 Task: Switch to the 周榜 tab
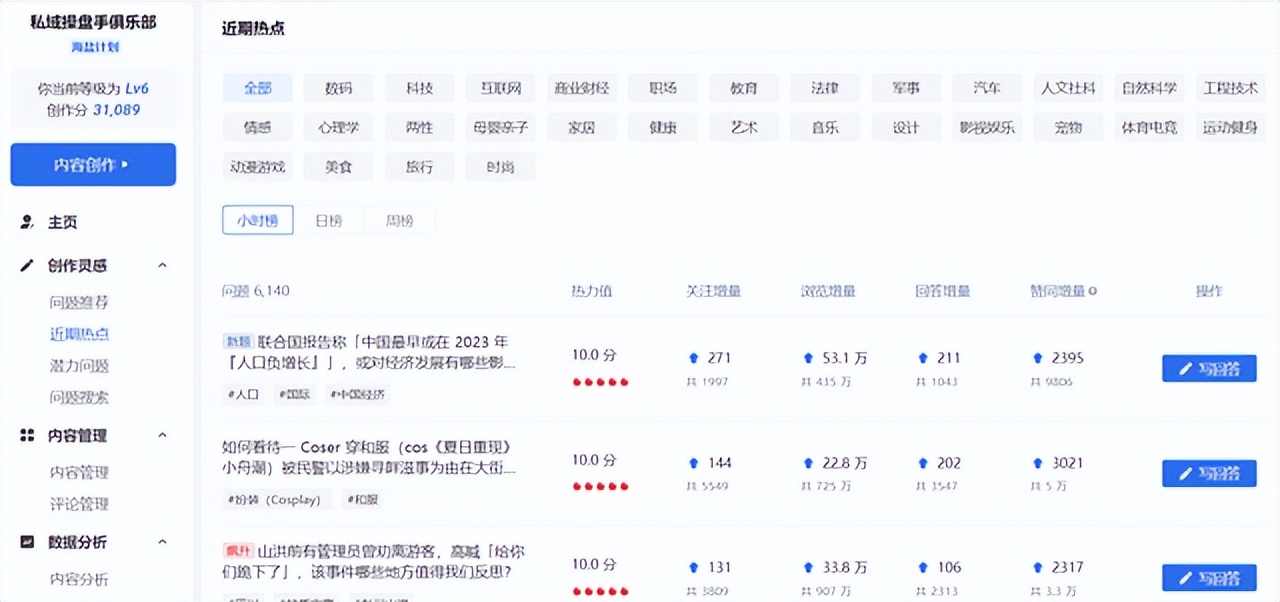click(x=400, y=221)
